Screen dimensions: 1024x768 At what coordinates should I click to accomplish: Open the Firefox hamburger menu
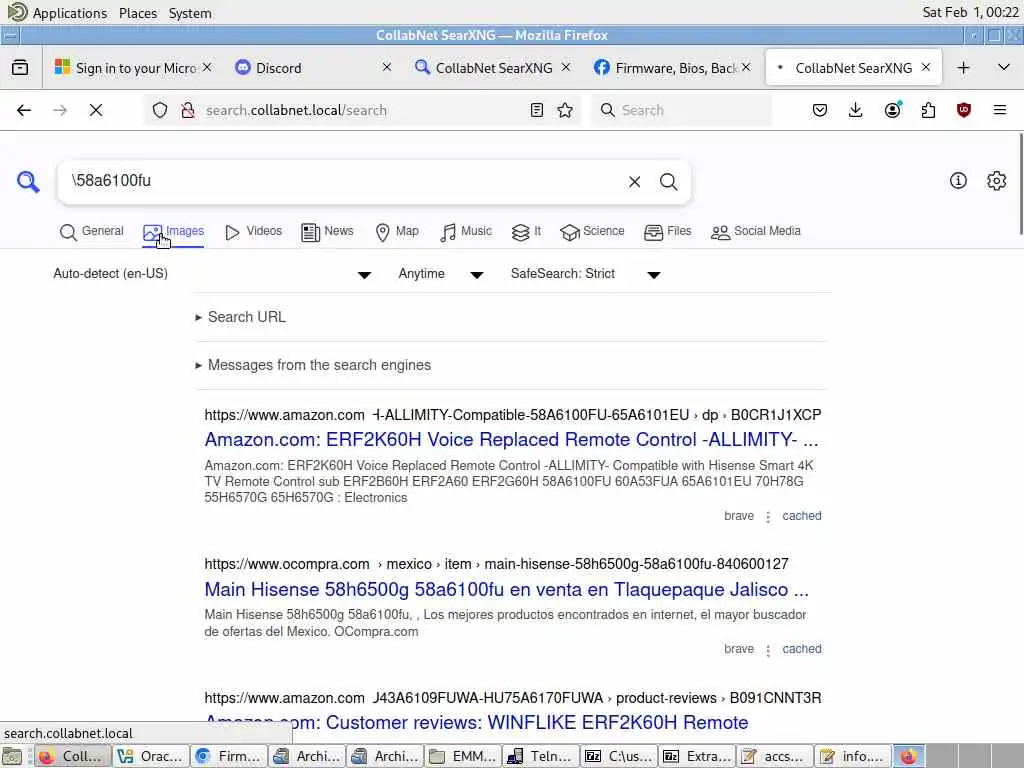click(1000, 110)
